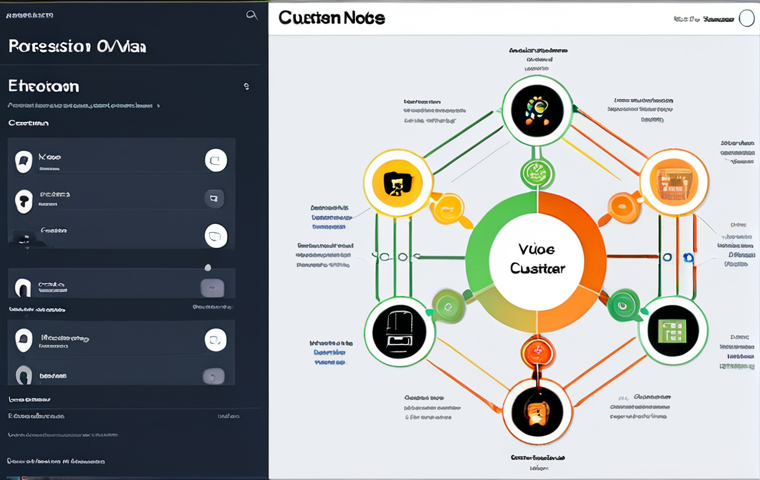Click the 'Eheotaon' section heading
Viewport: 760px width, 480px height.
click(44, 86)
